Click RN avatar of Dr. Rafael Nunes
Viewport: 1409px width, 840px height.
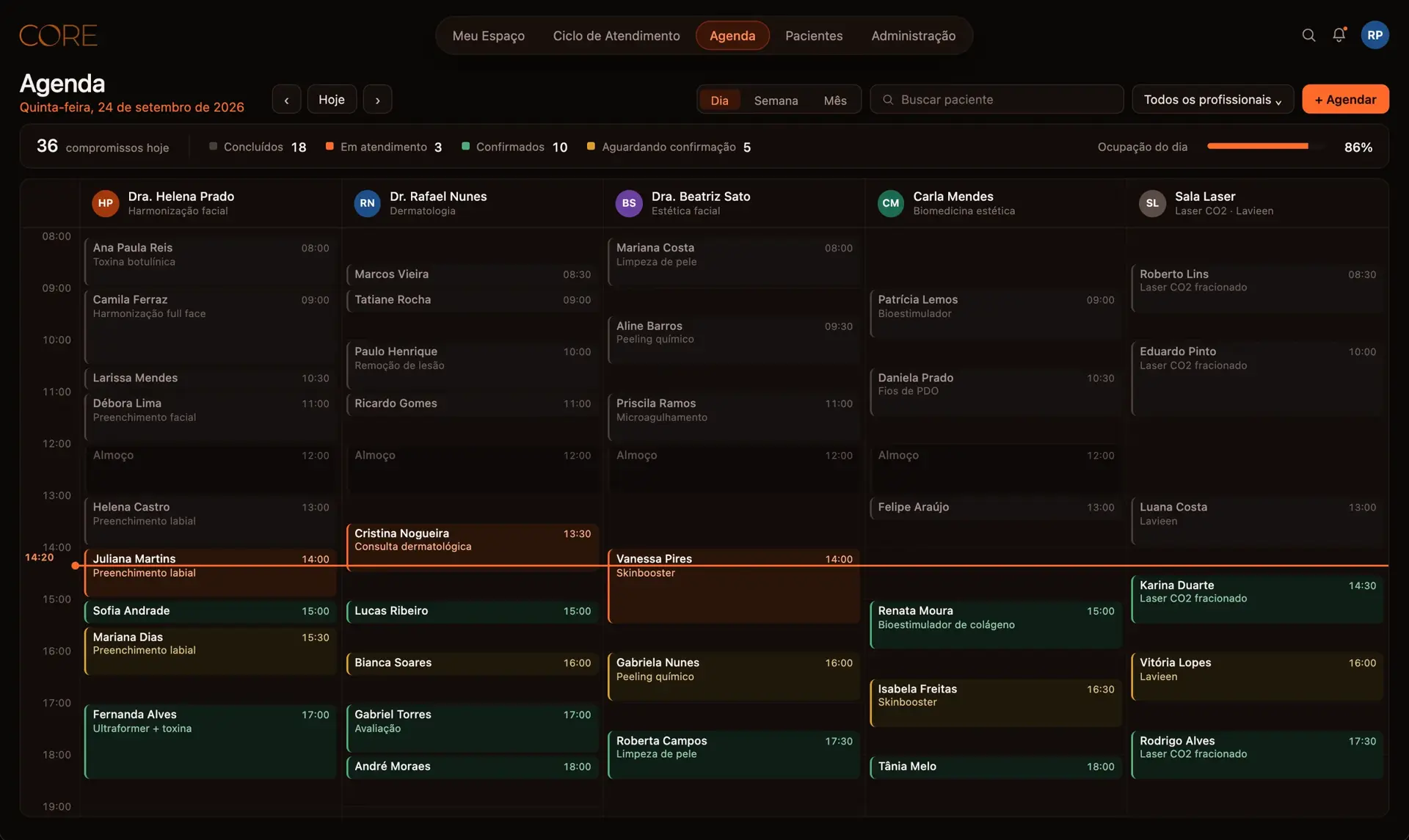coord(367,203)
